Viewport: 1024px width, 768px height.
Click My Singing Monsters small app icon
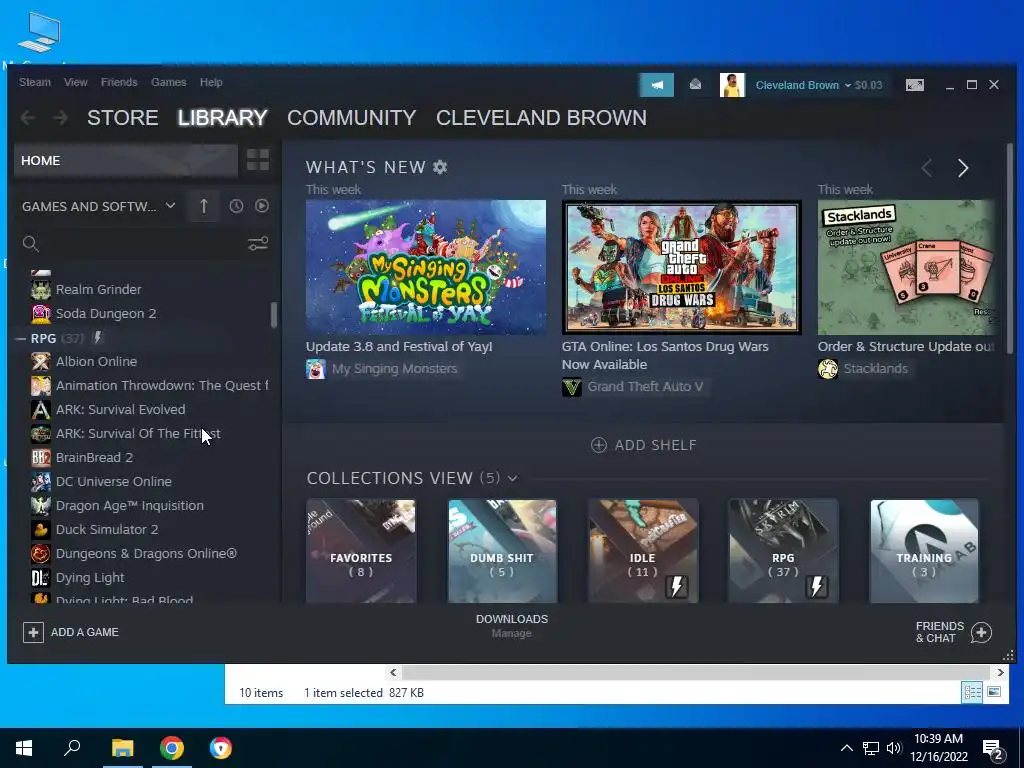tap(315, 369)
